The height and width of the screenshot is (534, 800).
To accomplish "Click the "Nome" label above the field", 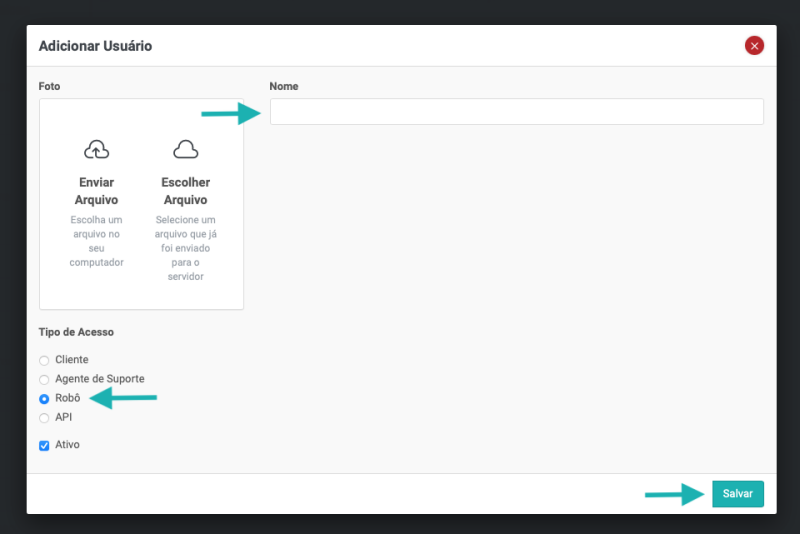I will 284,87.
